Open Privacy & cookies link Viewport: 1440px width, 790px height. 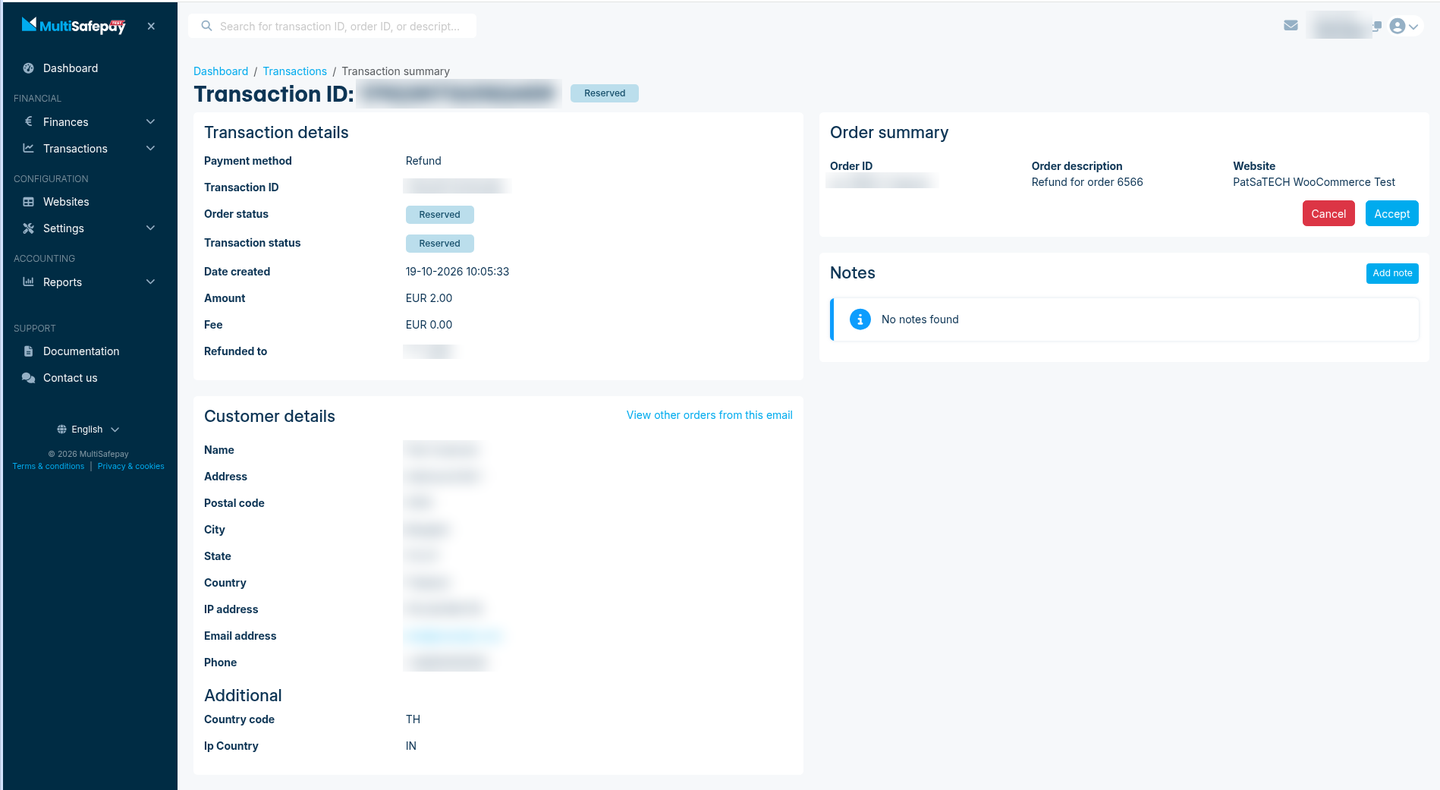click(131, 466)
